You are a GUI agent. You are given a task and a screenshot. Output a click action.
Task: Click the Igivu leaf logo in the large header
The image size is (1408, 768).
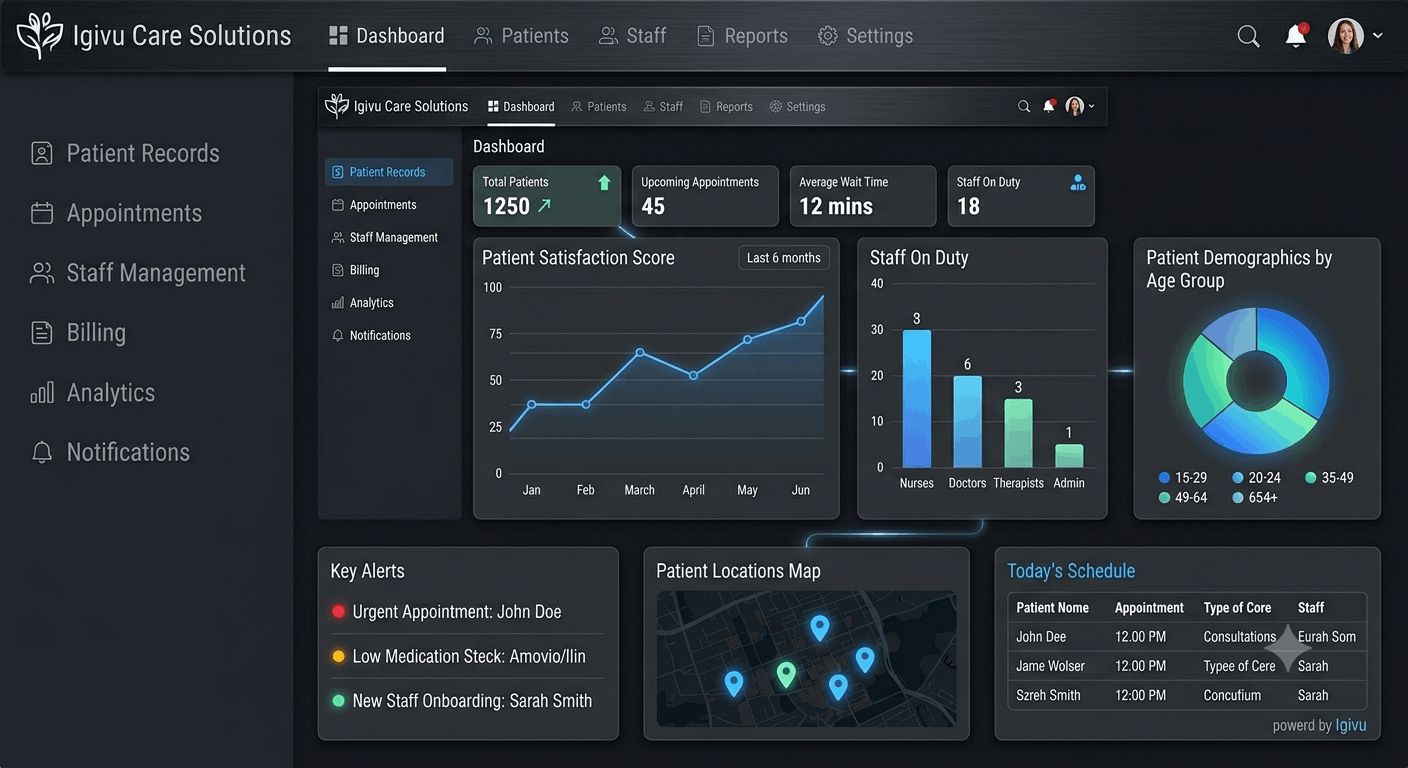click(40, 36)
